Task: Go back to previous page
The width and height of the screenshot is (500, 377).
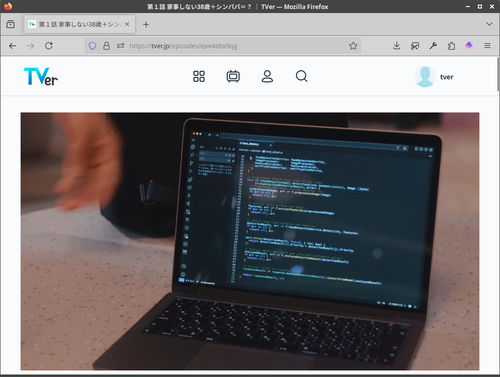Action: [13, 46]
